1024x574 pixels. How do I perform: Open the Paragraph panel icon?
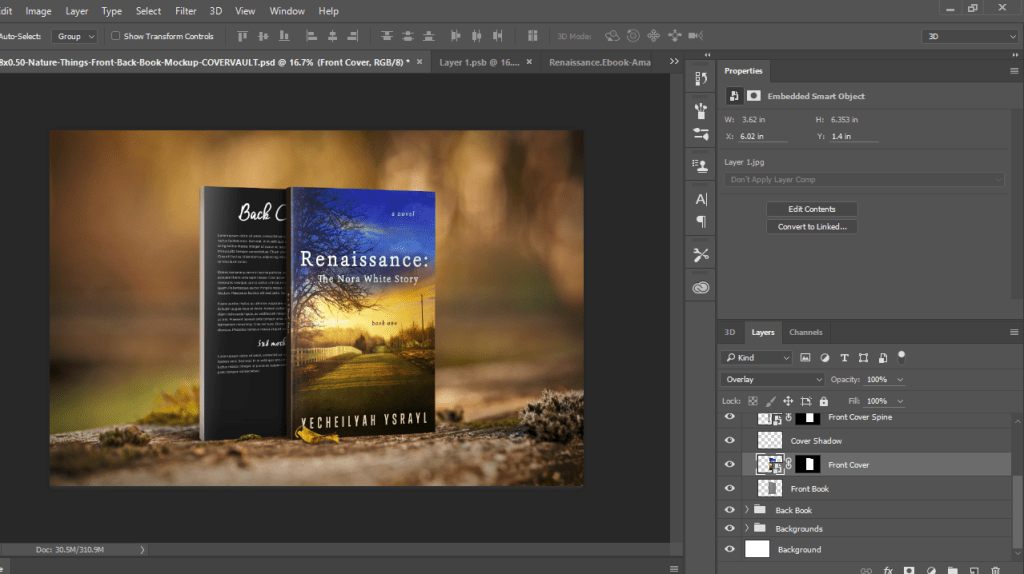[701, 221]
